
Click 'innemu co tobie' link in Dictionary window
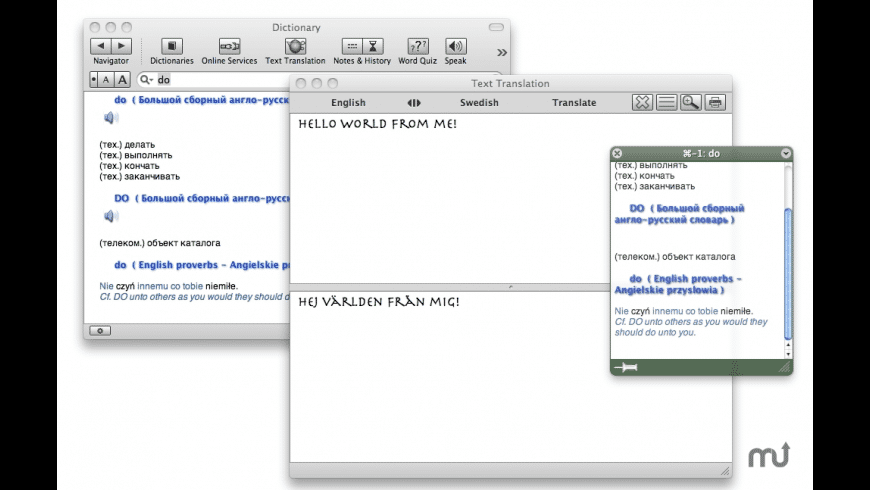170,286
